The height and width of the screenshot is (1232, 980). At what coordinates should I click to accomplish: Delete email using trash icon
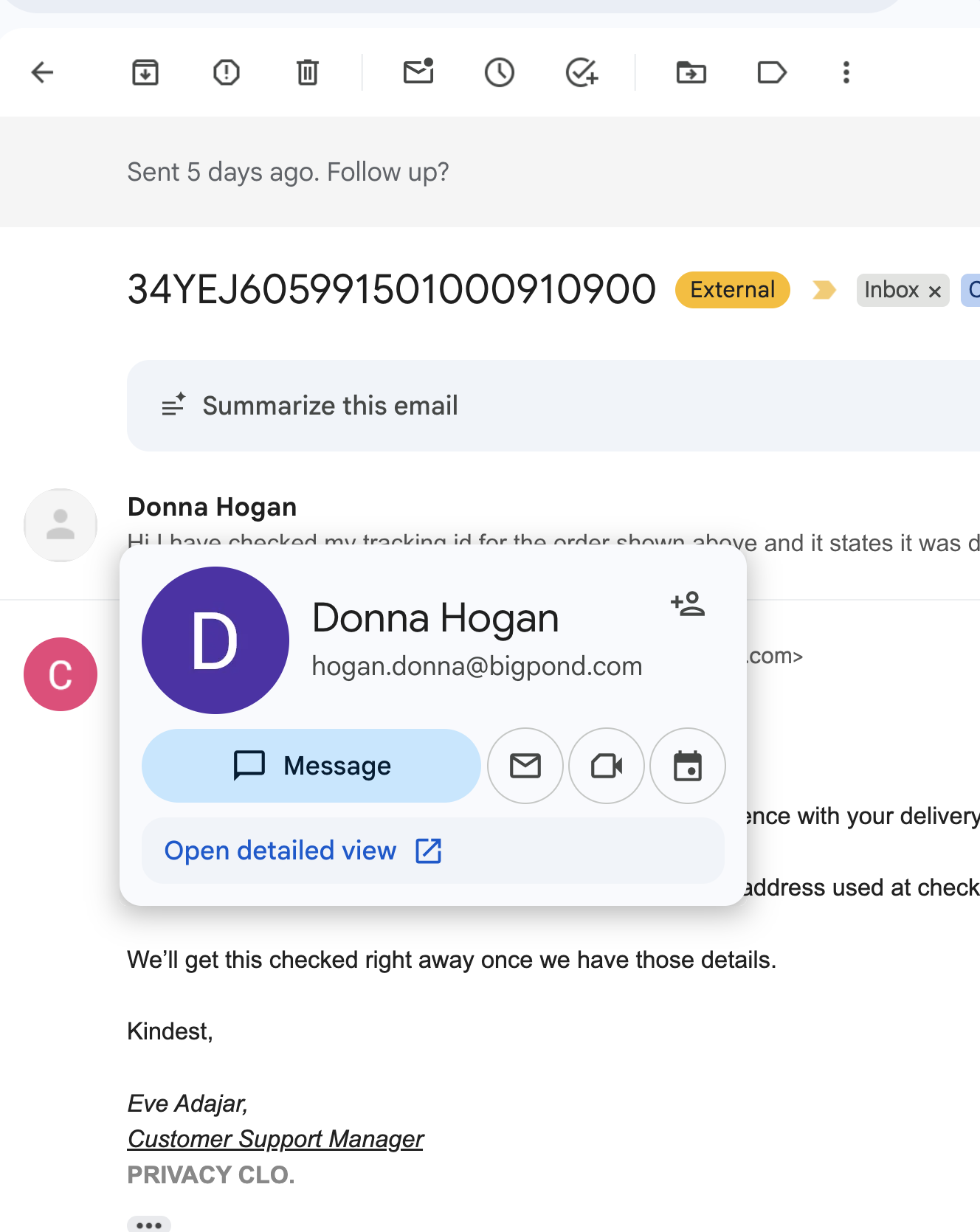308,72
